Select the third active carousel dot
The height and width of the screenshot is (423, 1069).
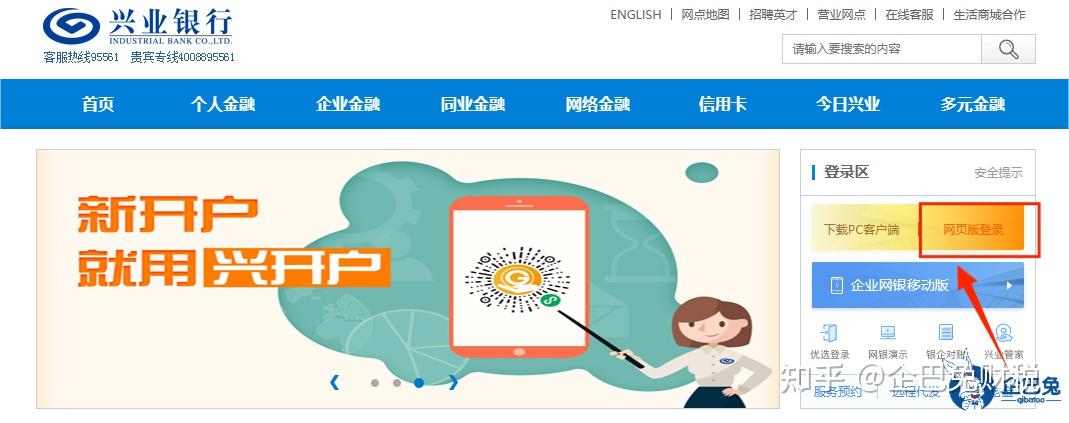tap(419, 383)
